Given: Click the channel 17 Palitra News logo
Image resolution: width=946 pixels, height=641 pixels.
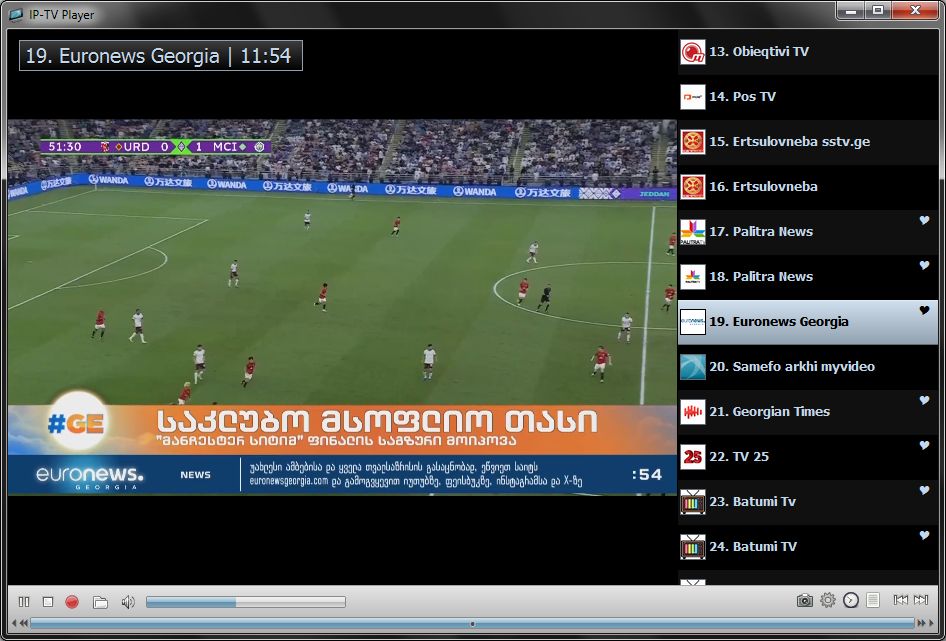Looking at the screenshot, I should [693, 232].
